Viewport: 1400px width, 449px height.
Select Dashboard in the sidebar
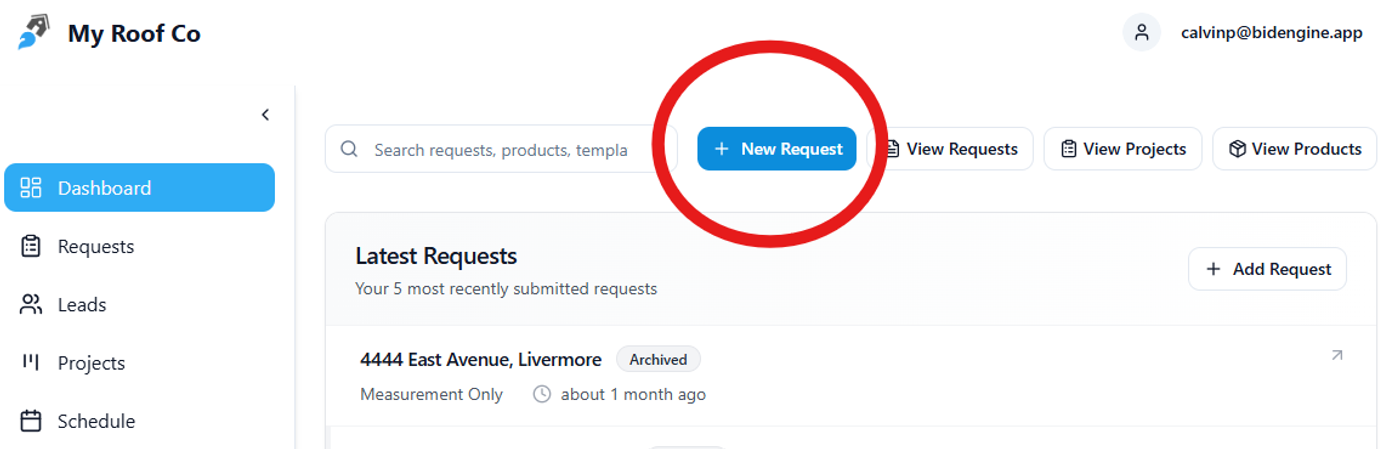[x=139, y=188]
